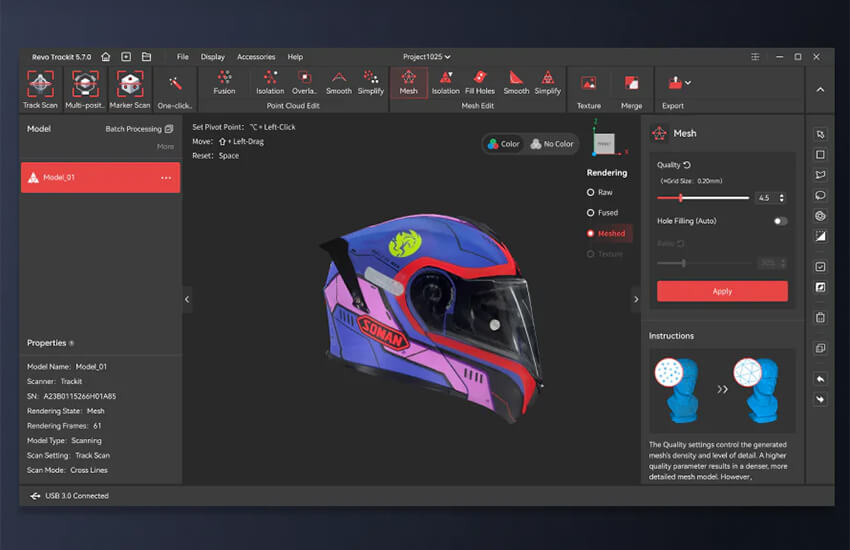Select Fused rendering option

[x=602, y=213]
